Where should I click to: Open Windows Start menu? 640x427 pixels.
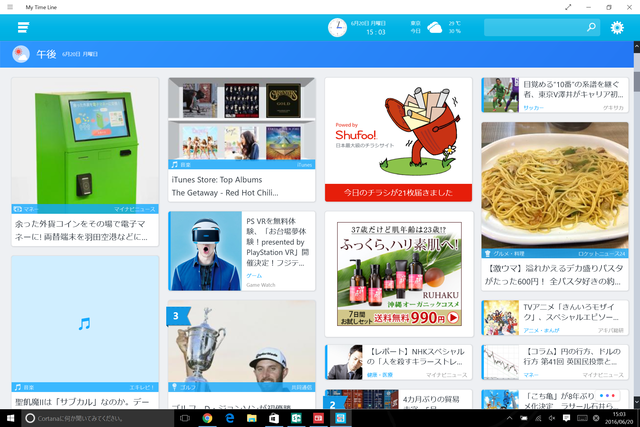coord(11,418)
